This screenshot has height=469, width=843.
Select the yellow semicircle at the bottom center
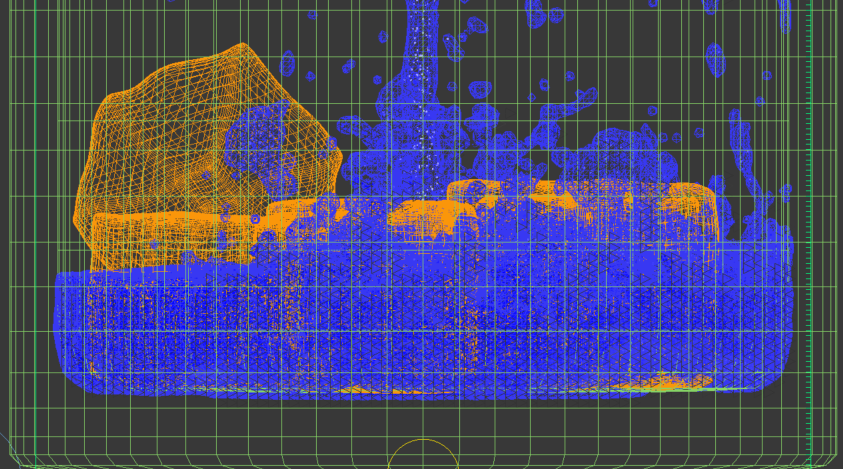pos(423,453)
